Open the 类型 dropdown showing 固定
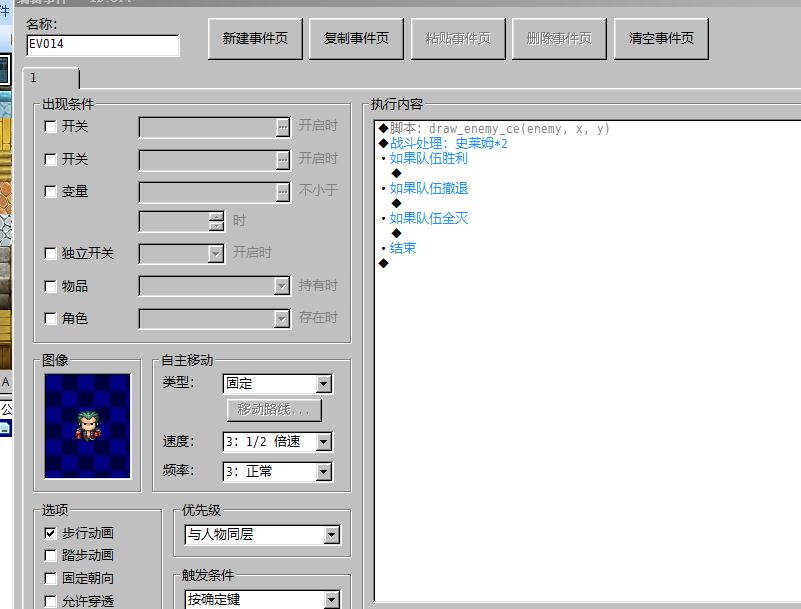The height and width of the screenshot is (609, 801). (277, 384)
